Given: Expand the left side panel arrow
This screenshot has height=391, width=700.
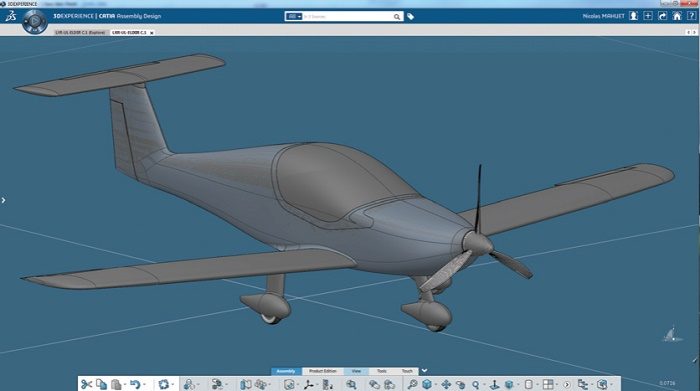Looking at the screenshot, I should [x=3, y=200].
